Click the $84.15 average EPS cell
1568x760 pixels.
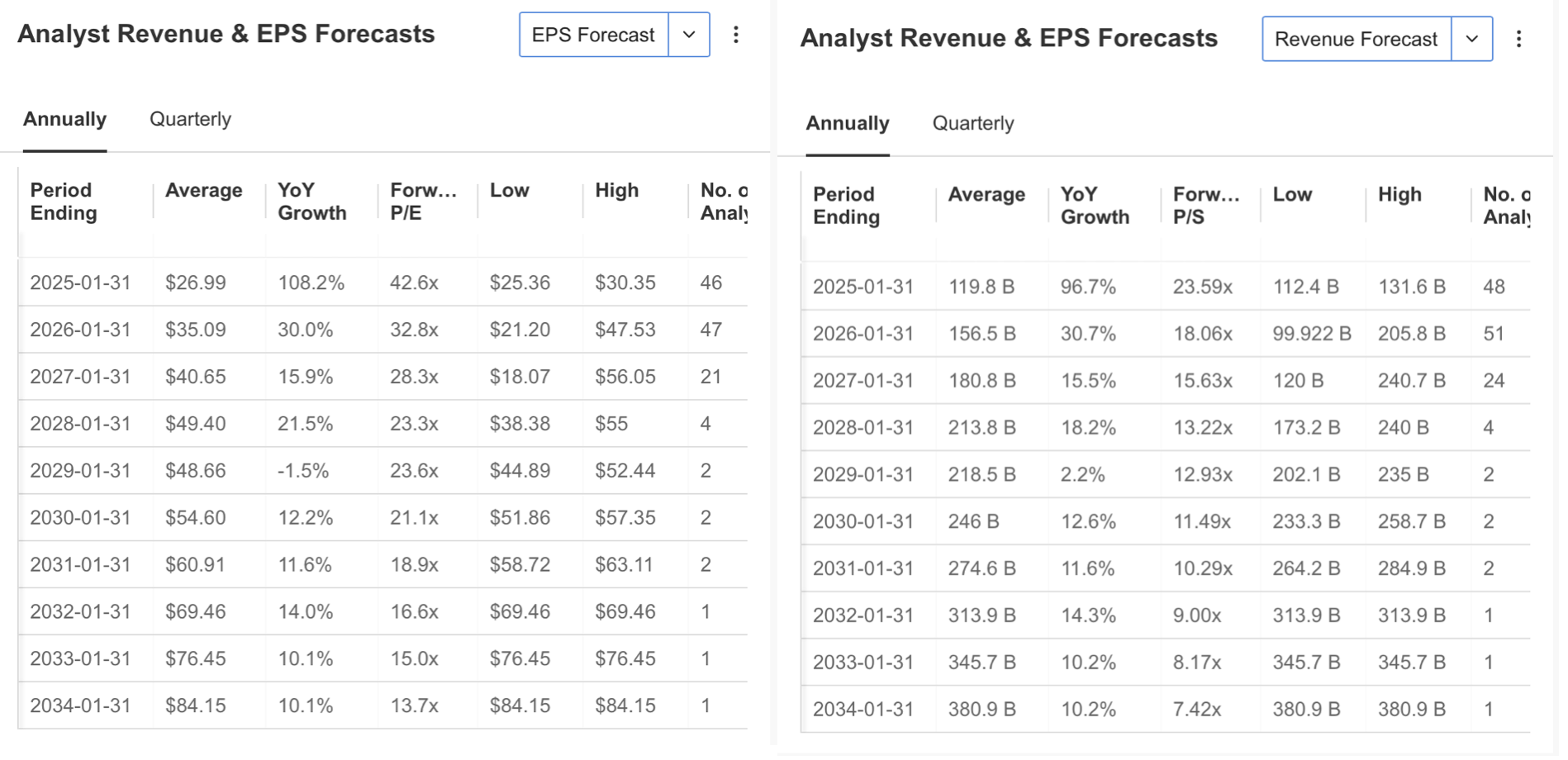[196, 706]
